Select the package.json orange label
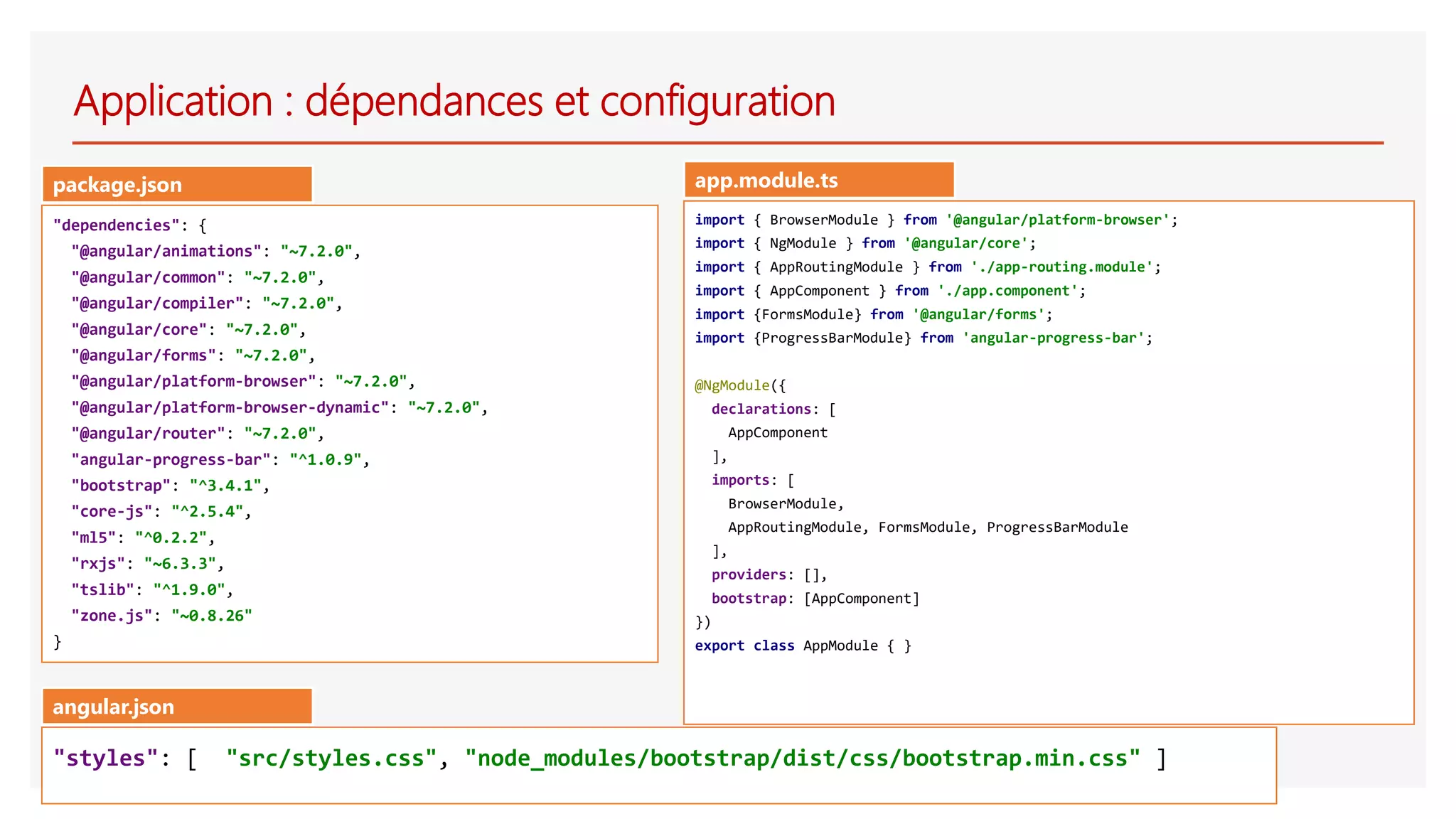Viewport: 1456px width, 819px height. coord(177,185)
